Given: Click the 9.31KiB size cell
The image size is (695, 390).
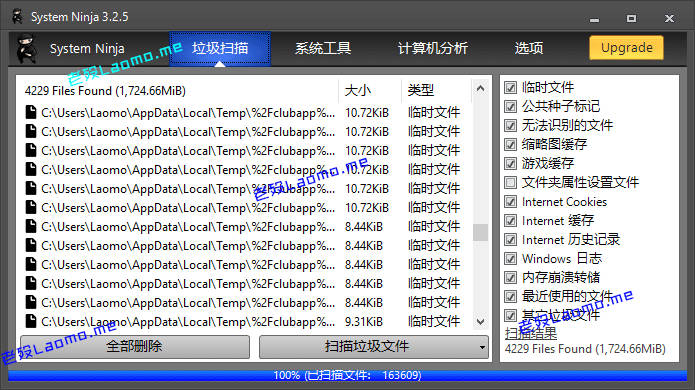Looking at the screenshot, I should pyautogui.click(x=364, y=322).
